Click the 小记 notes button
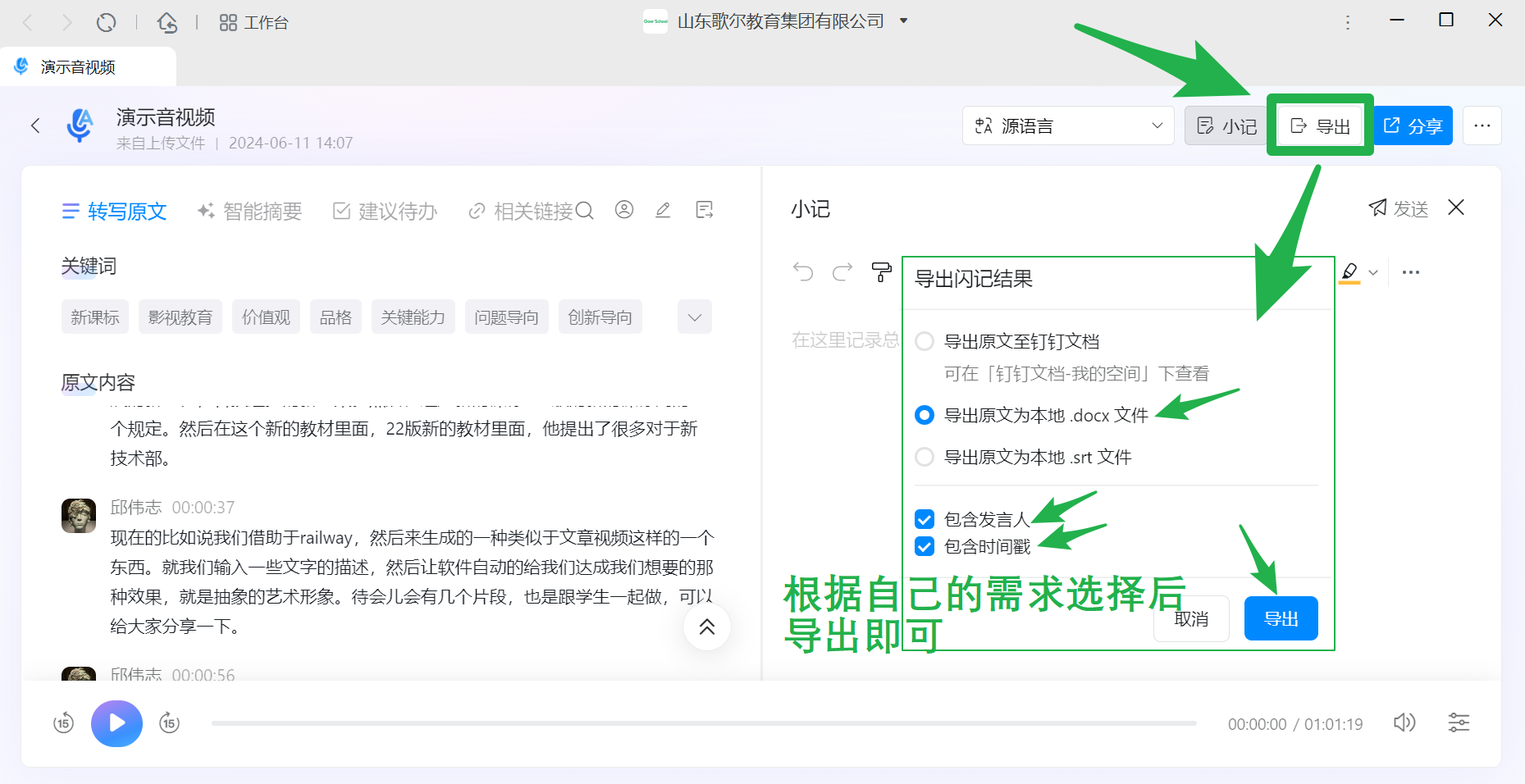 1226,125
